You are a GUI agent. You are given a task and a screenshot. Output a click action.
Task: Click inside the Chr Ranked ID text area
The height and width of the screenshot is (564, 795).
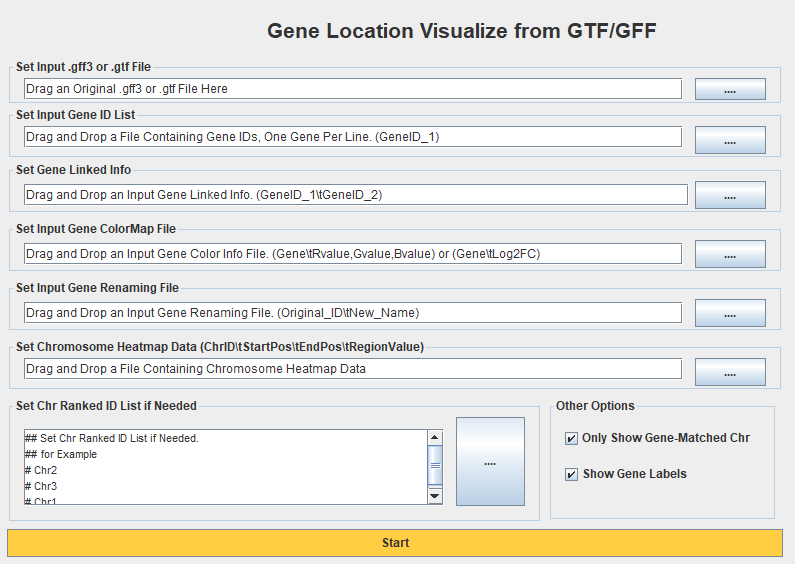225,467
